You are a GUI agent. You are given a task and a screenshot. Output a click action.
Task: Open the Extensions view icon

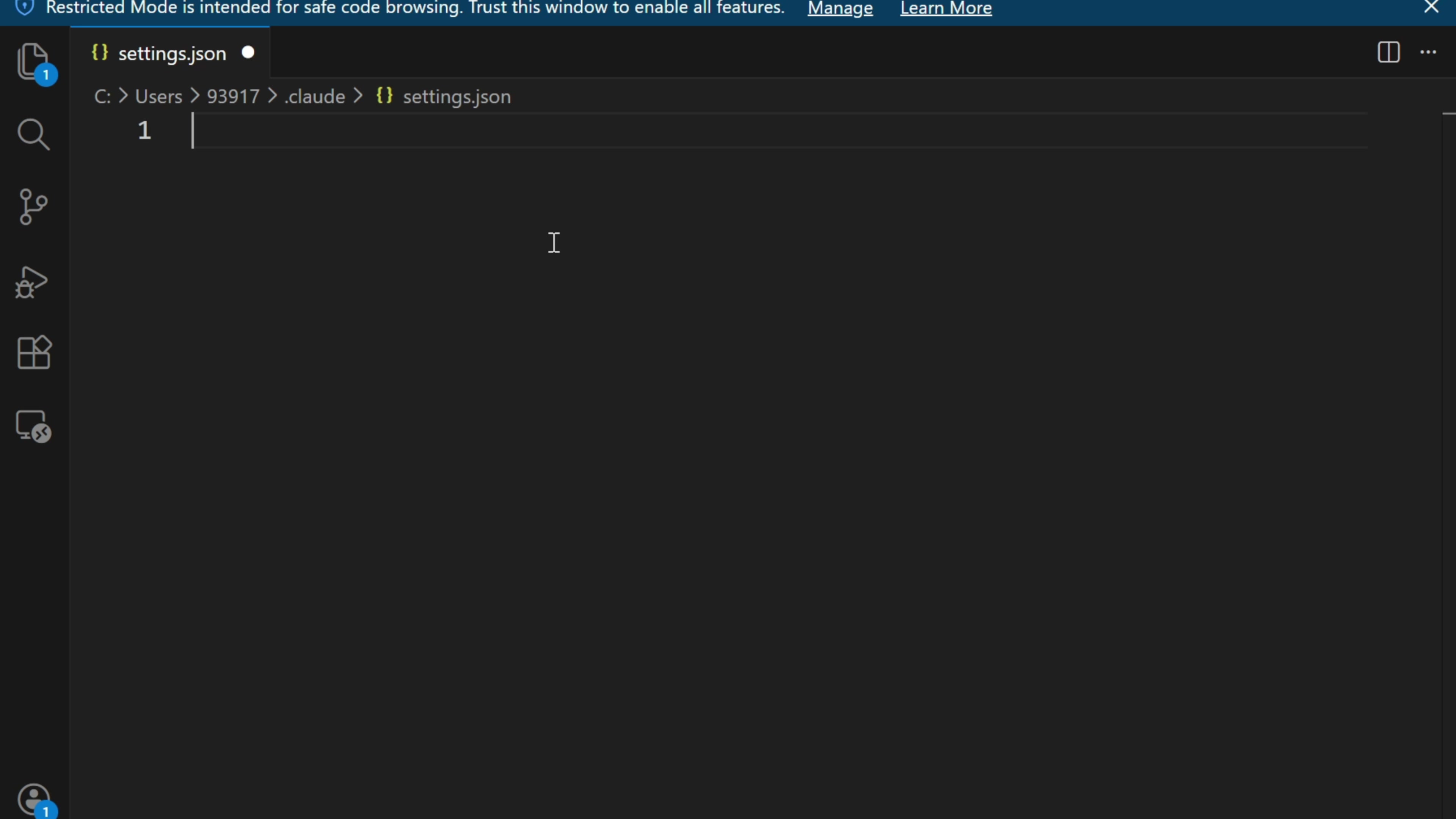pyautogui.click(x=34, y=353)
